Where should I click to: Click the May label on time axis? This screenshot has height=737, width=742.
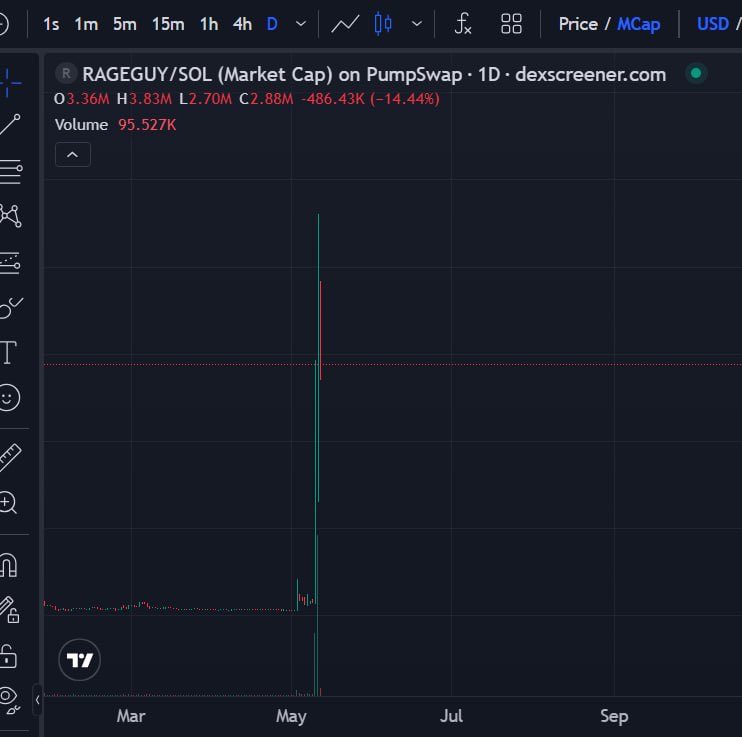click(x=291, y=716)
